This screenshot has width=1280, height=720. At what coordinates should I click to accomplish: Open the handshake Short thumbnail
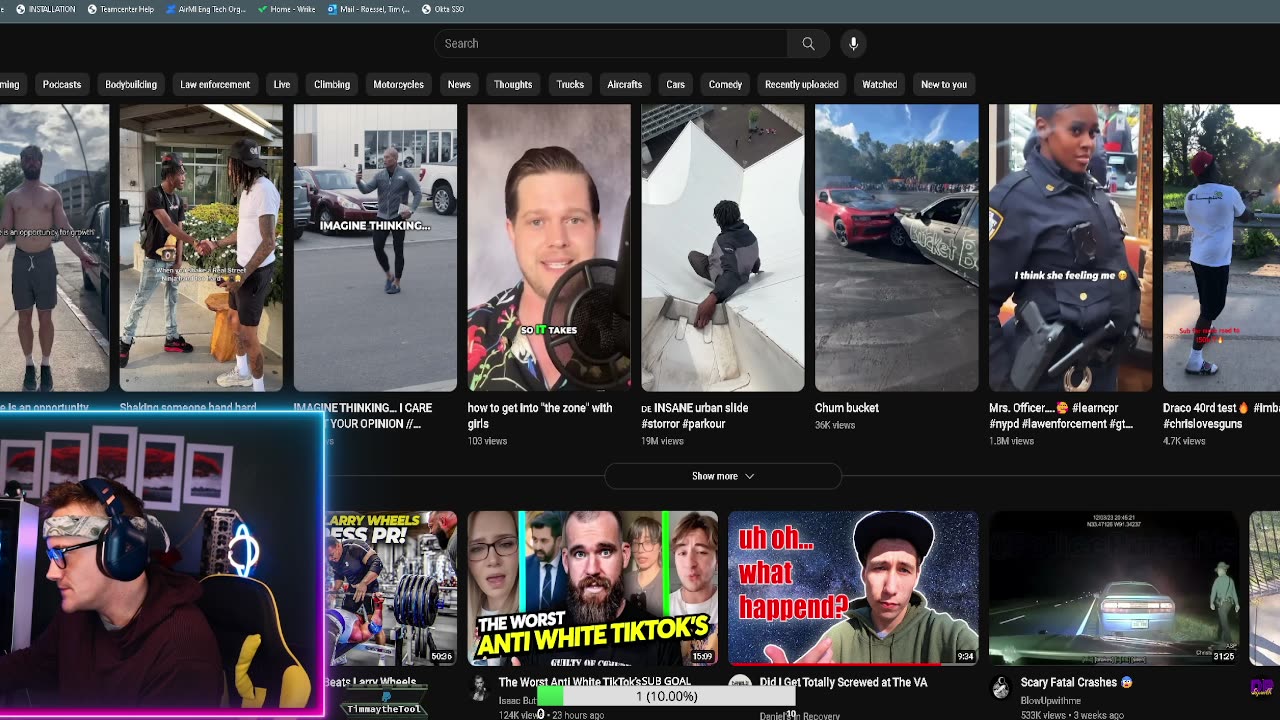click(x=201, y=248)
